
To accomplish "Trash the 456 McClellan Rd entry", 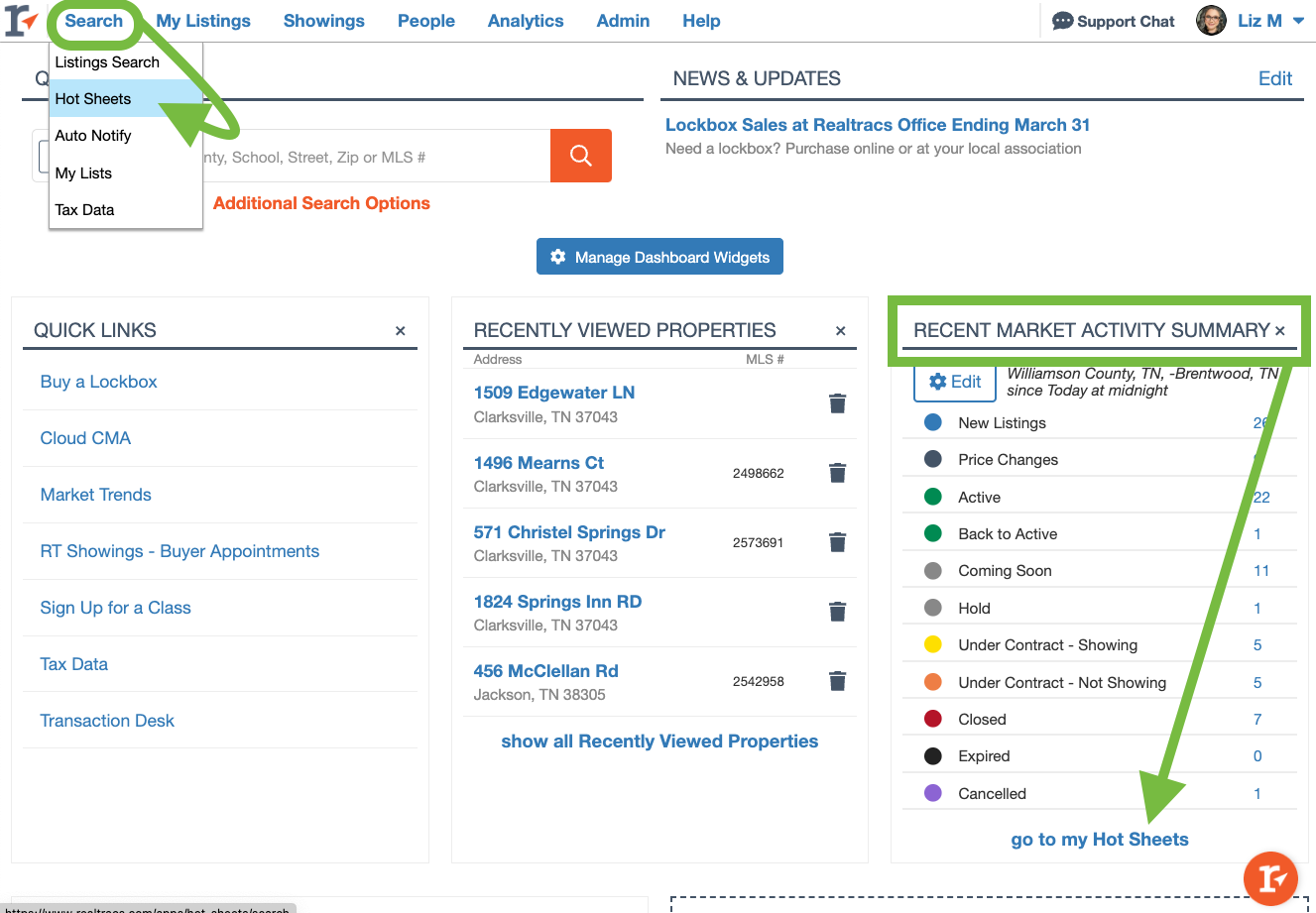I will pyautogui.click(x=837, y=681).
